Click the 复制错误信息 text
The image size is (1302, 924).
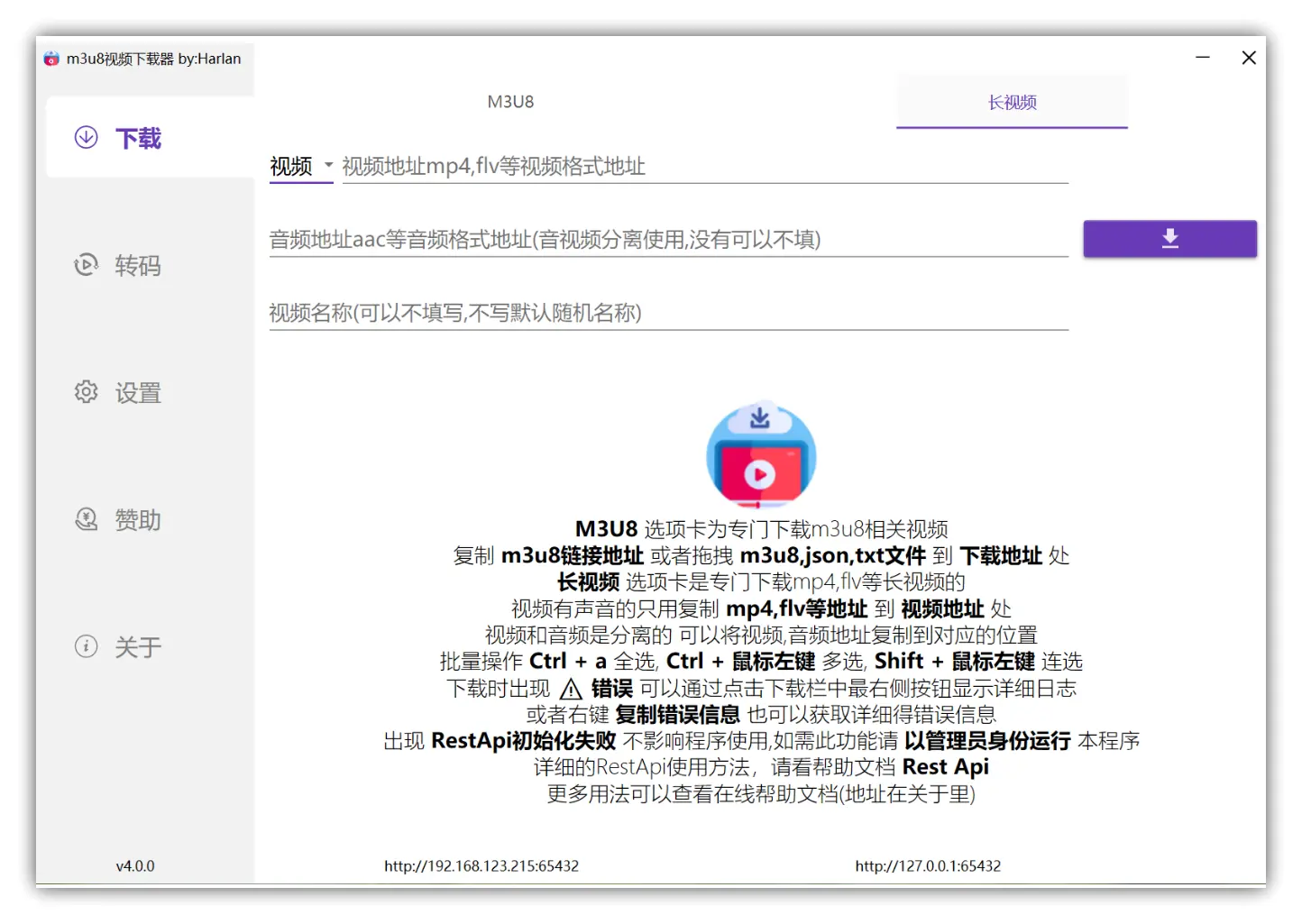coord(677,715)
